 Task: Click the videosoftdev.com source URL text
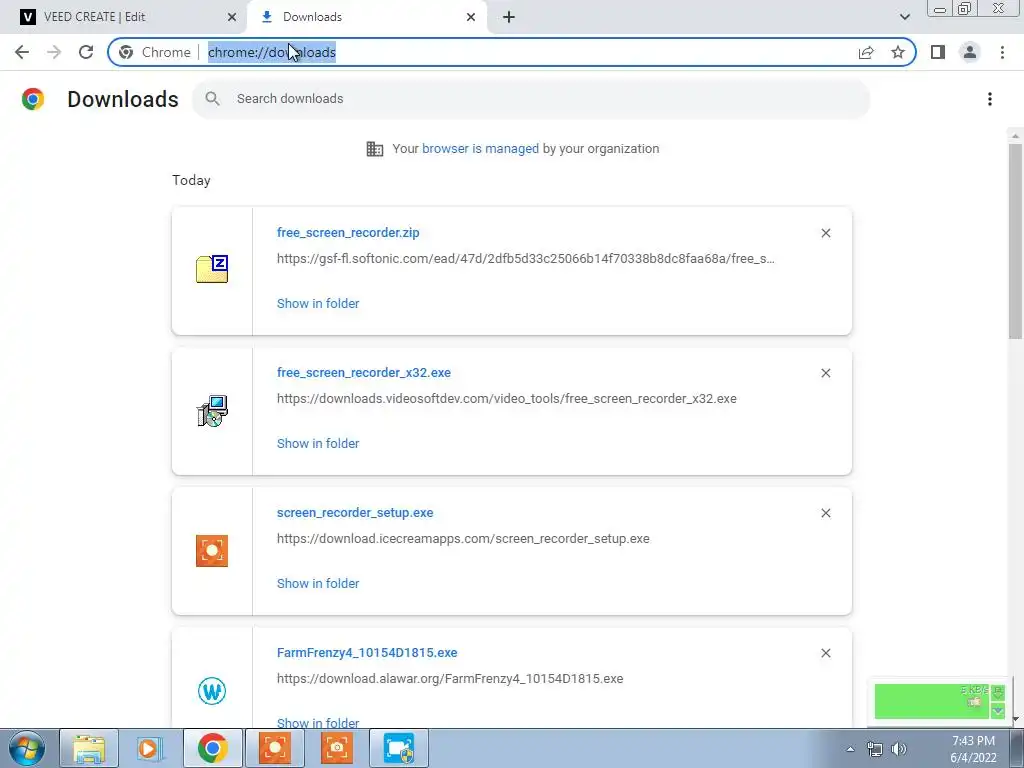point(507,398)
